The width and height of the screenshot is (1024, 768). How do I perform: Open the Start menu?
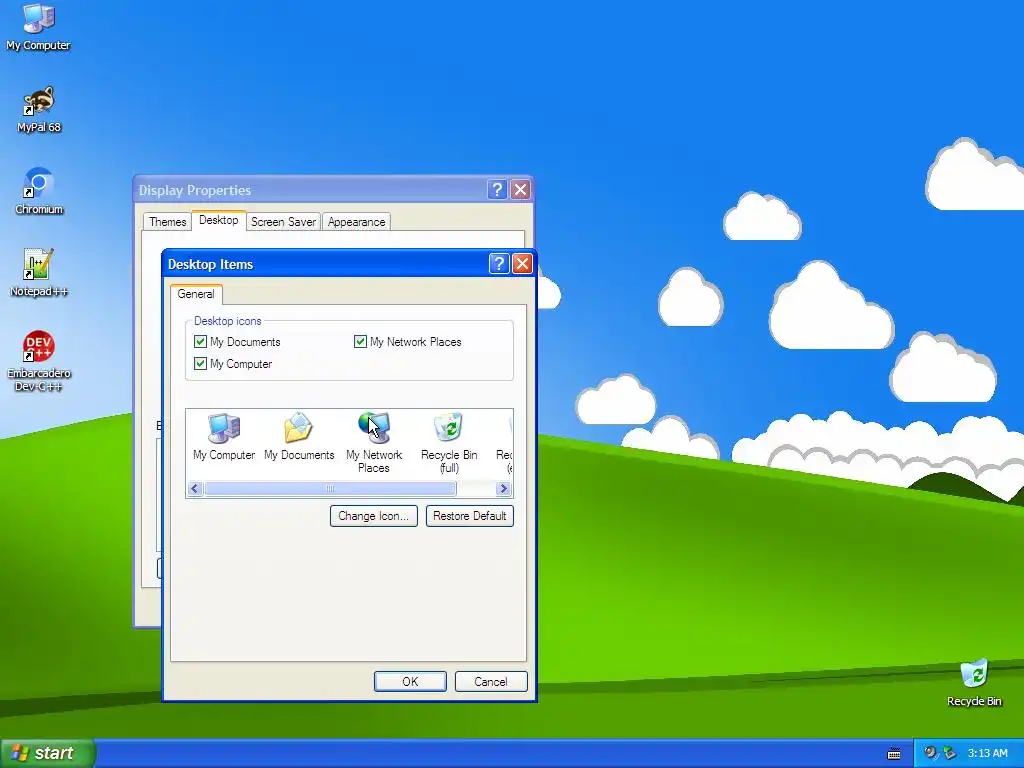coord(48,753)
